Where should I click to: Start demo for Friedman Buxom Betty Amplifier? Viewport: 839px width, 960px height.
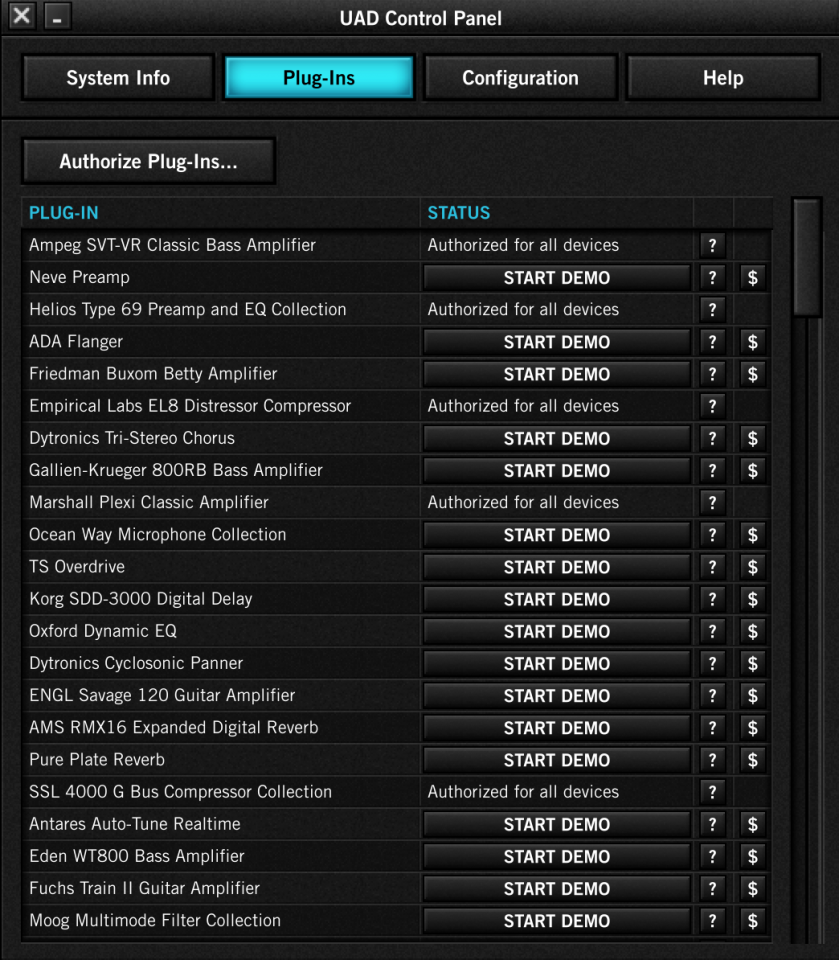pyautogui.click(x=557, y=374)
